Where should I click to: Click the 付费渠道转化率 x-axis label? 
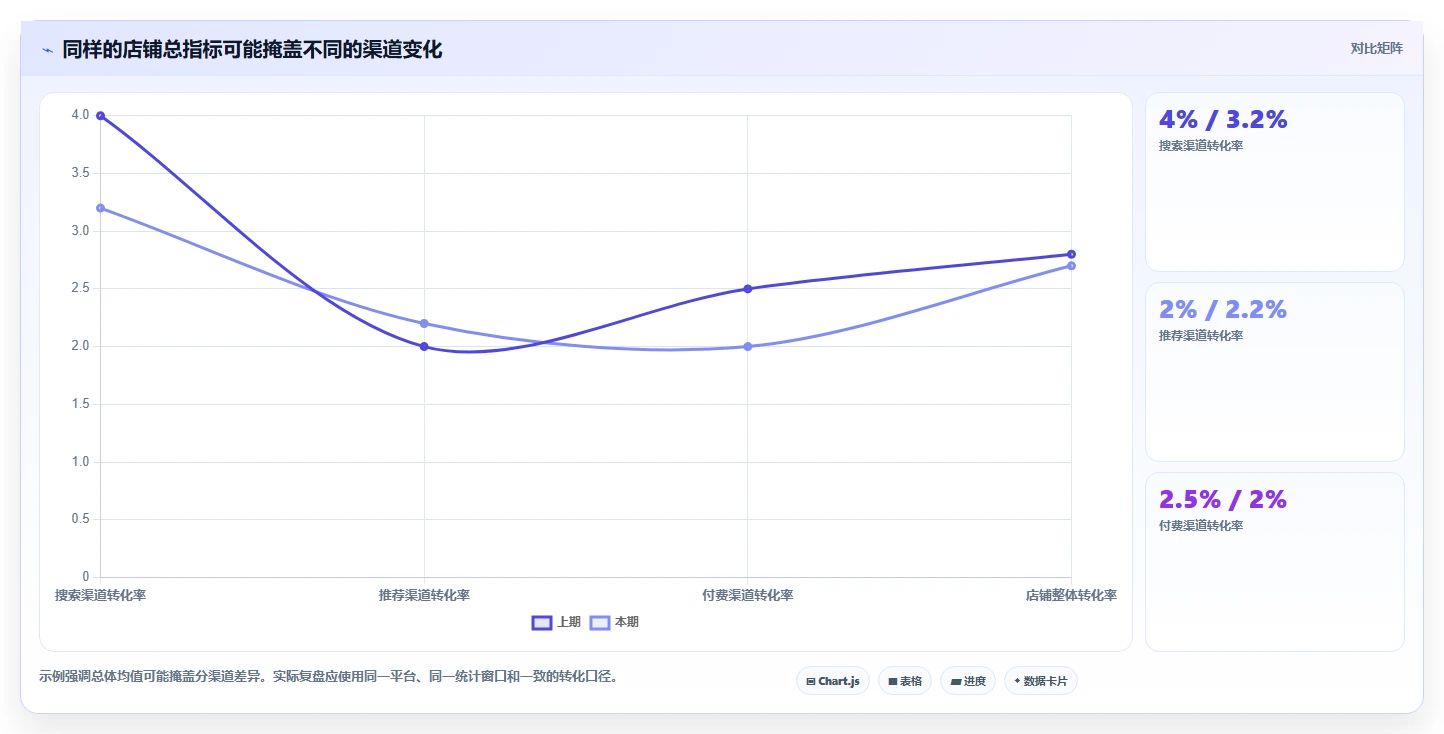[x=748, y=595]
